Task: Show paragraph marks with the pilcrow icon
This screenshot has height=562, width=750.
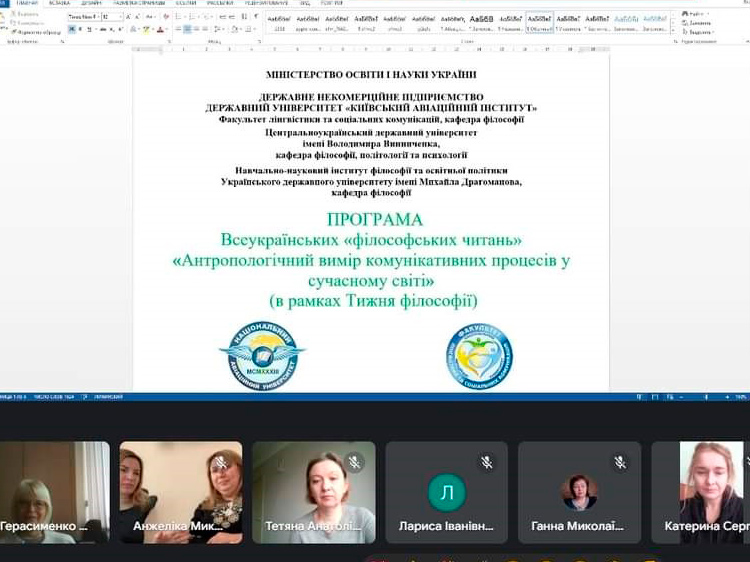Action: [x=258, y=17]
